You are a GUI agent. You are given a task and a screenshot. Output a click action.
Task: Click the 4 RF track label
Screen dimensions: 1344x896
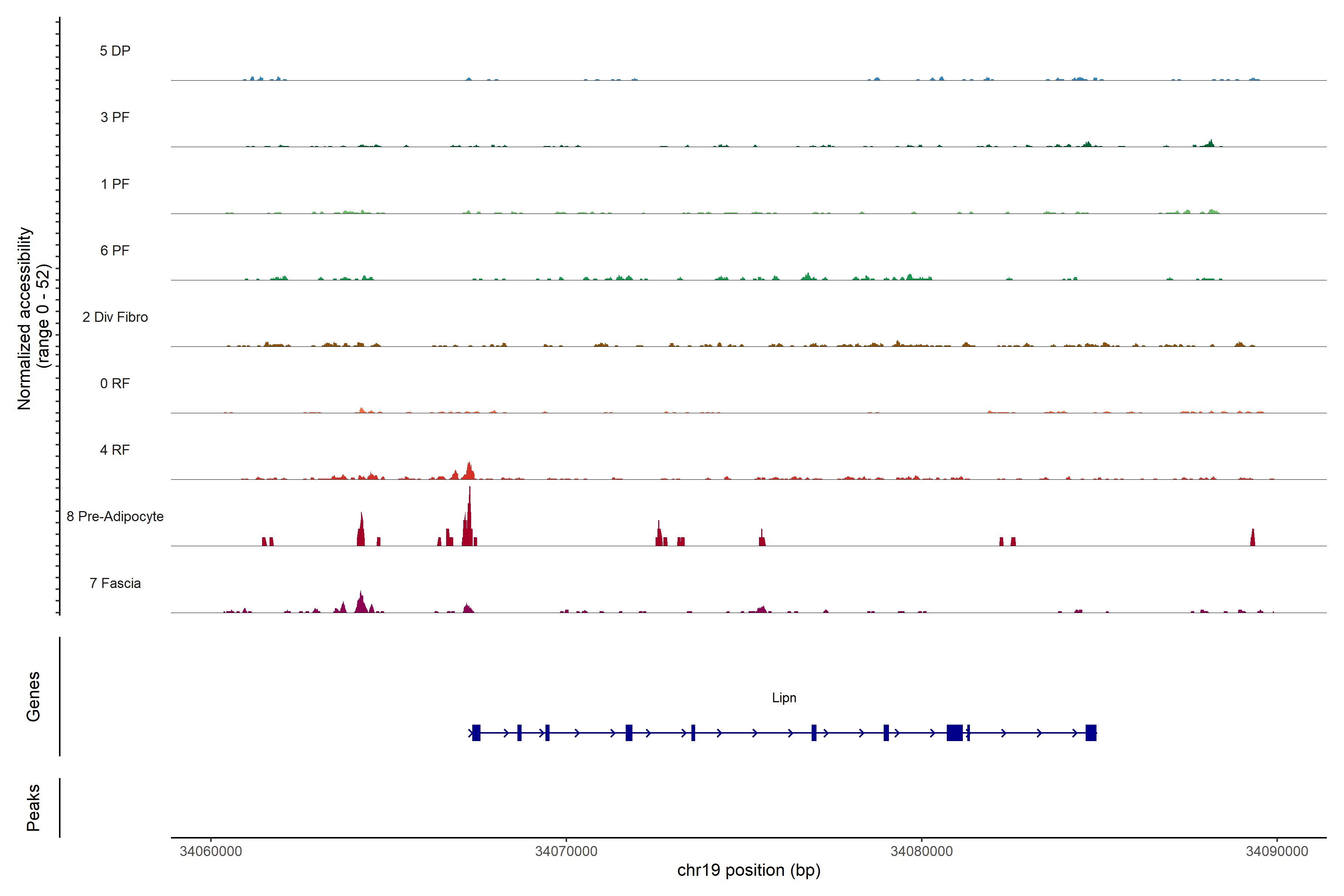(x=115, y=450)
